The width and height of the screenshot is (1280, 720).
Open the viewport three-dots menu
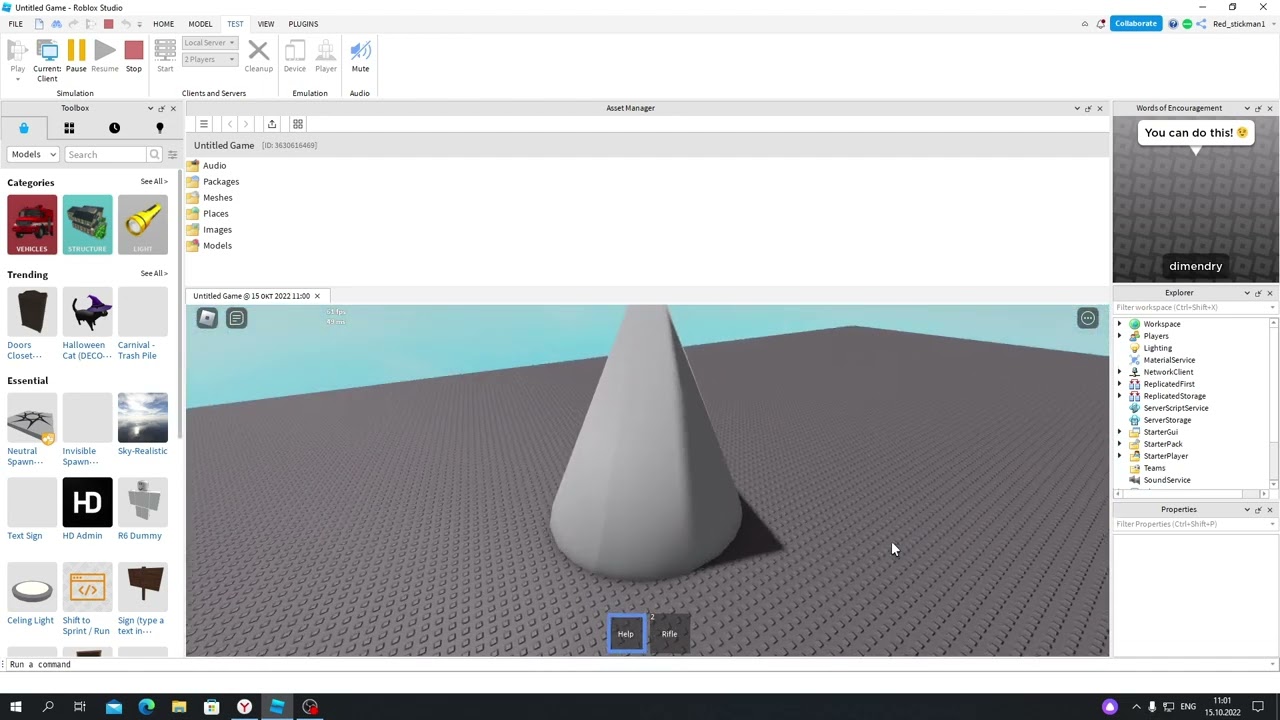[x=1087, y=318]
